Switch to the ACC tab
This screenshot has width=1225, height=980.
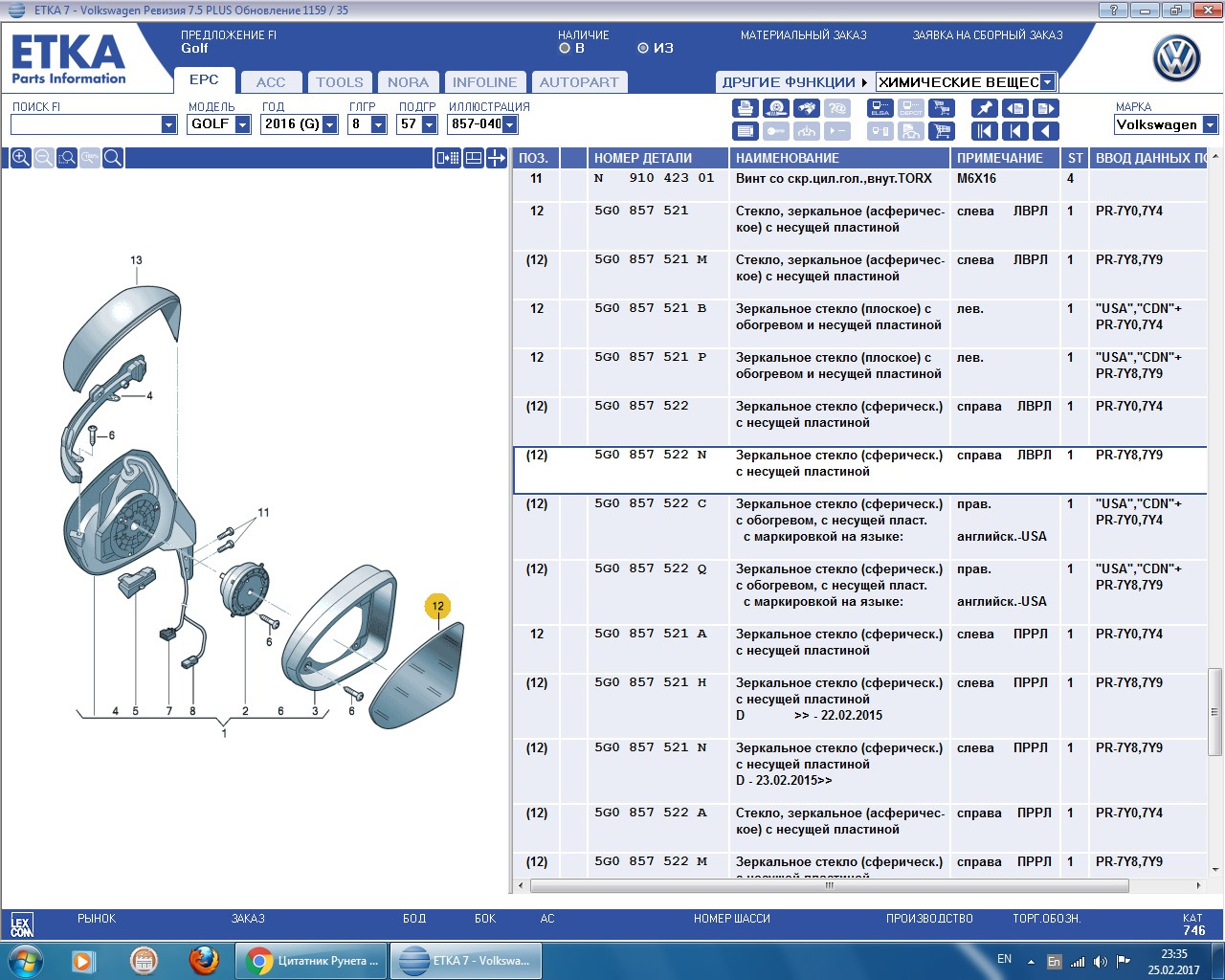(x=271, y=82)
